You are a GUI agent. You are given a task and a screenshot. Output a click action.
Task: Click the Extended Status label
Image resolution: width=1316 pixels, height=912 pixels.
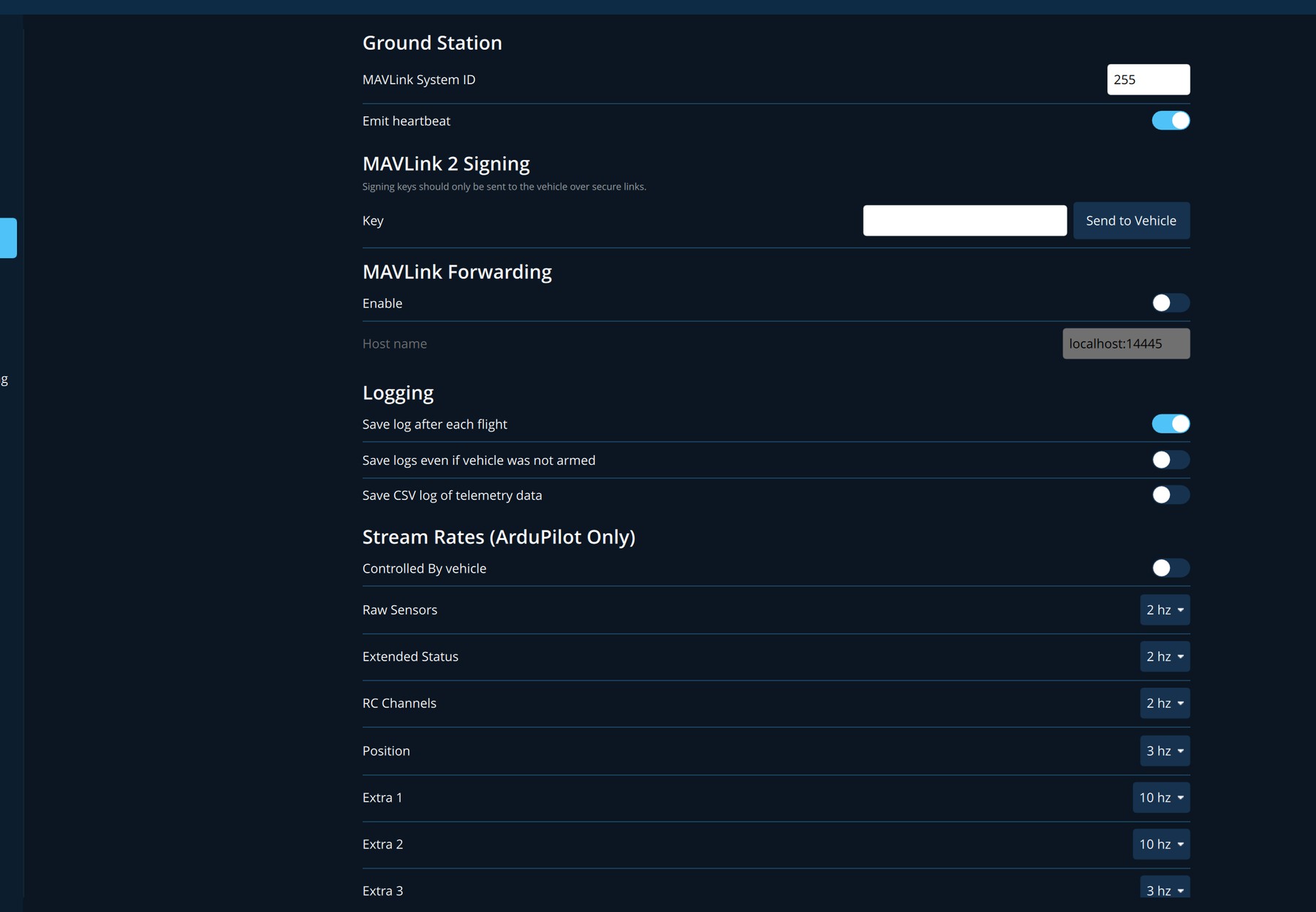click(x=410, y=657)
